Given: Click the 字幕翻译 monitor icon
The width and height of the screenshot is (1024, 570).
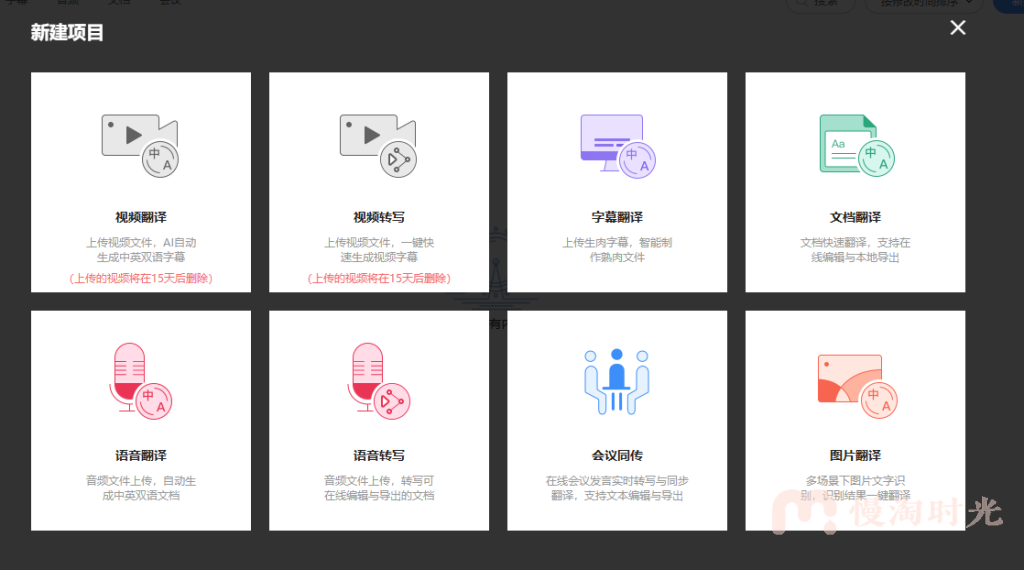Looking at the screenshot, I should click(x=618, y=146).
